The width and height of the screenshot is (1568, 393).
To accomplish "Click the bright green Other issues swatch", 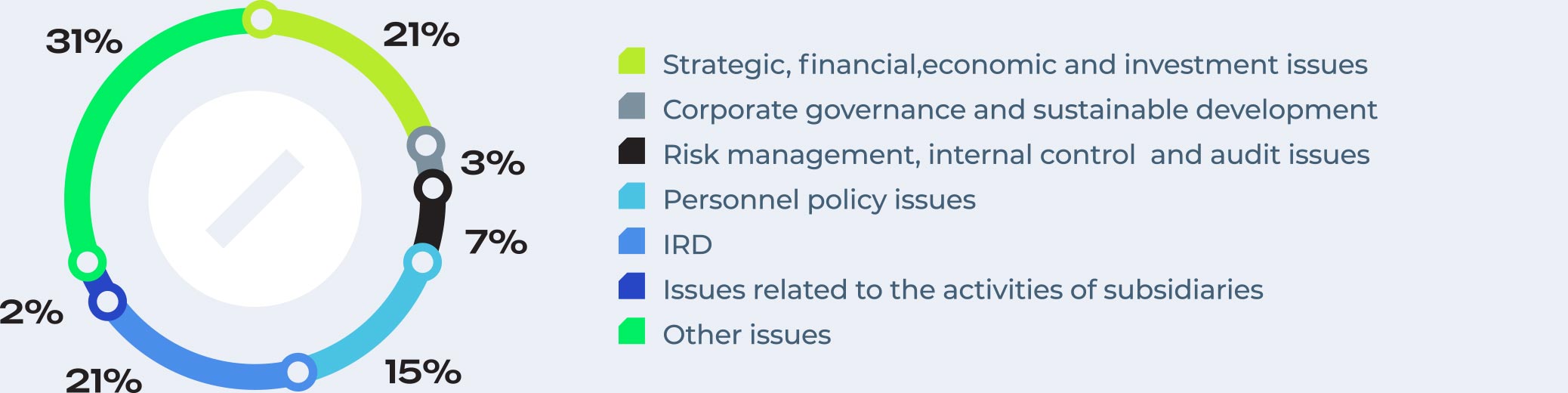I will click(631, 330).
